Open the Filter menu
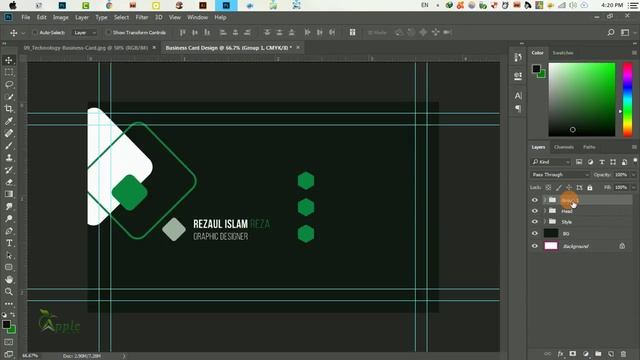This screenshot has width=640, height=360. point(142,17)
